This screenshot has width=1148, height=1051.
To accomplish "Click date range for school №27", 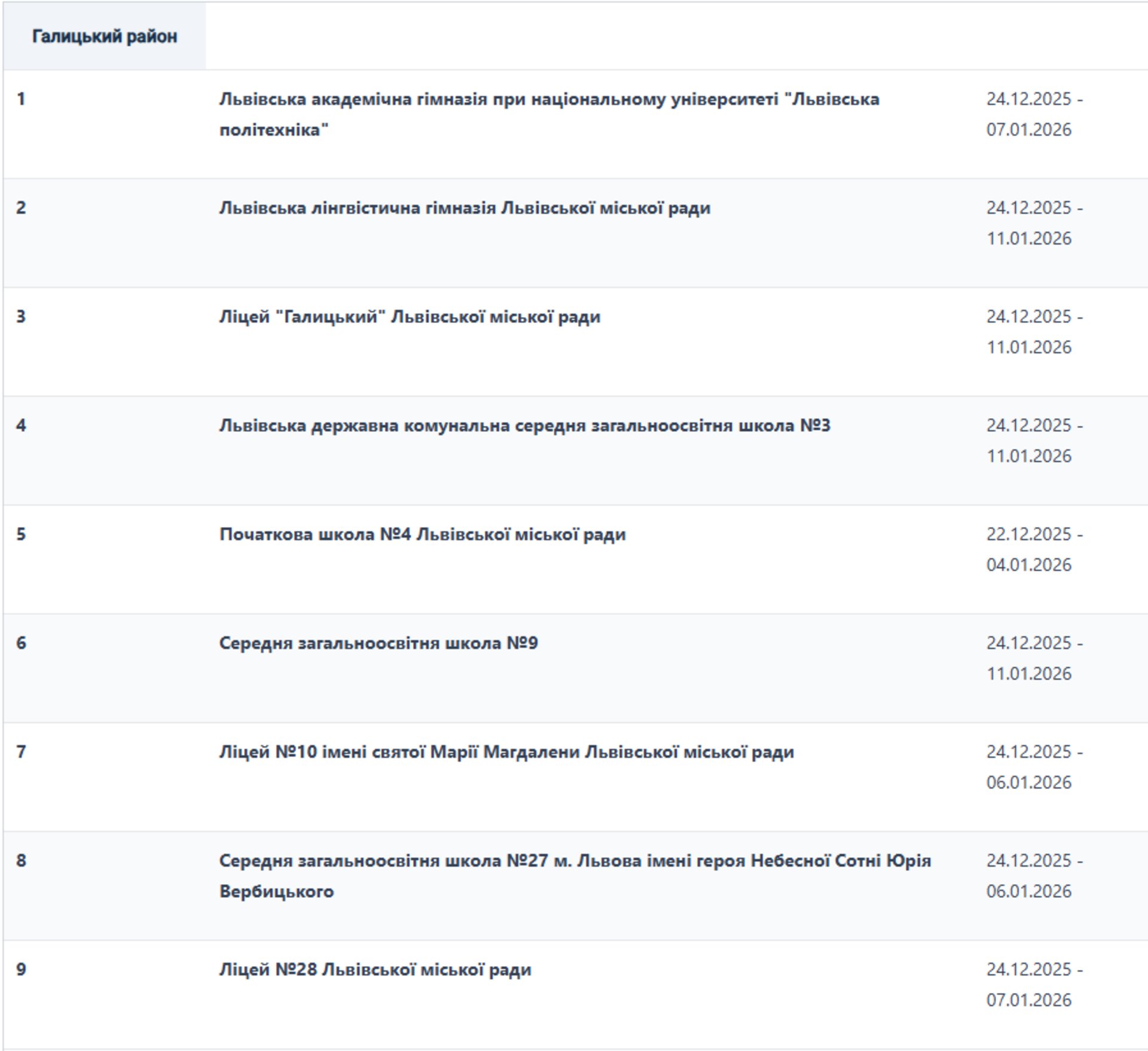I will (x=1034, y=876).
